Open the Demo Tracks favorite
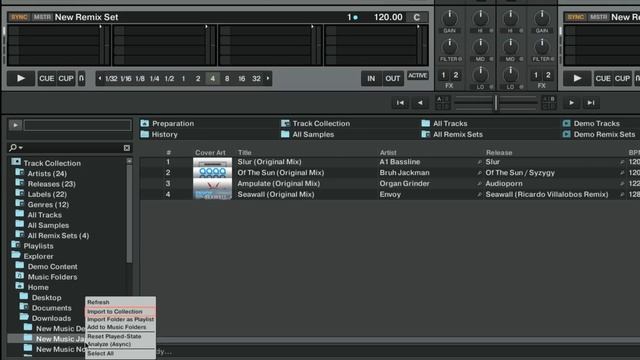Screen dimensions: 640x360 coord(591,123)
